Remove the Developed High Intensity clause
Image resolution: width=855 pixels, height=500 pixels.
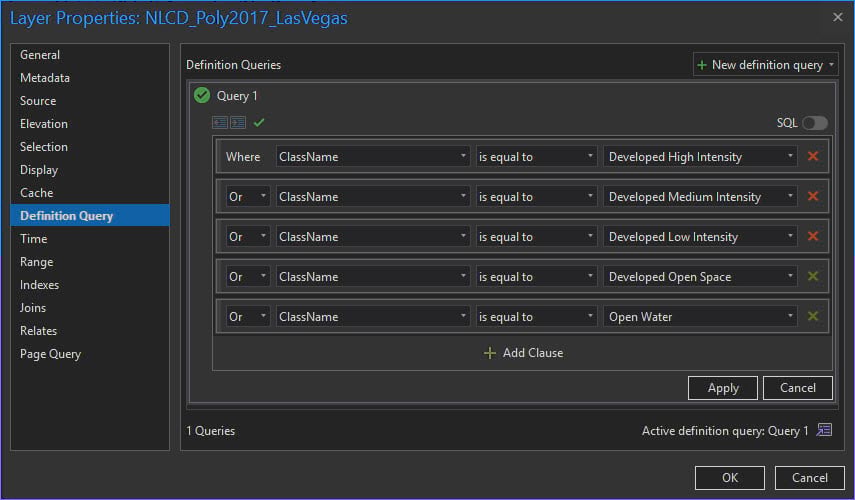[x=813, y=156]
